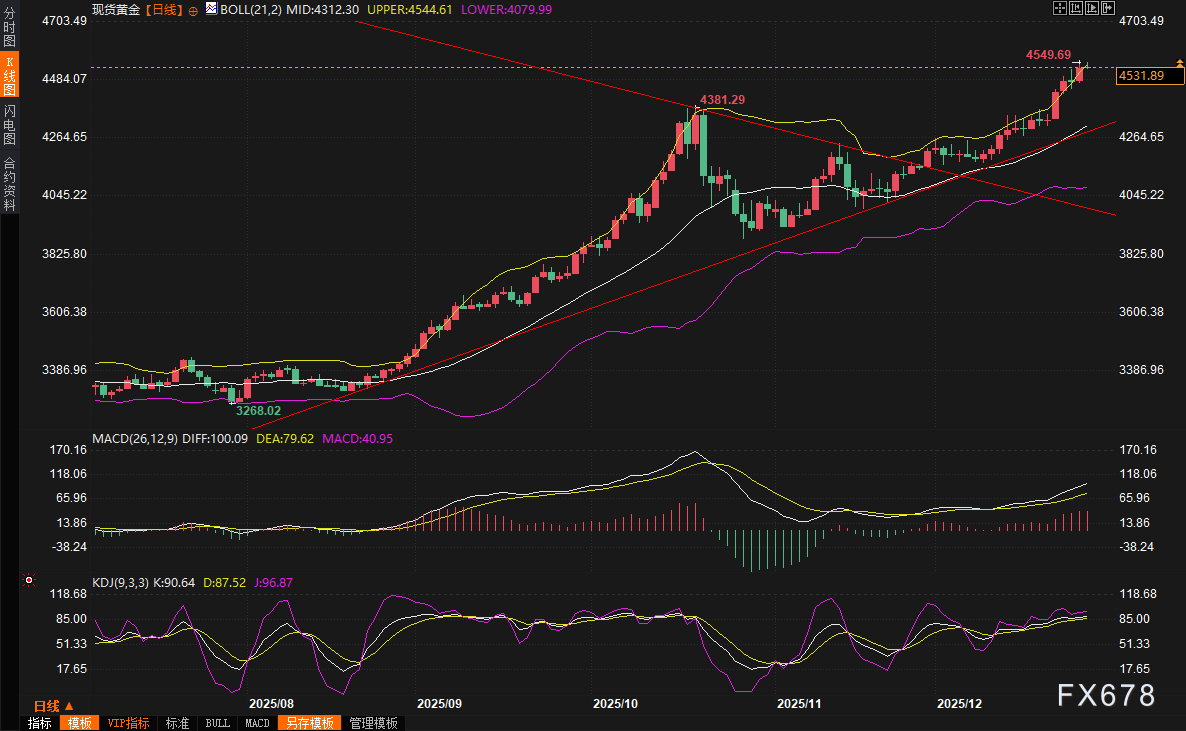This screenshot has height=731, width=1186.
Task: Click the crosshair cursor icon at top right
Action: click(1060, 8)
